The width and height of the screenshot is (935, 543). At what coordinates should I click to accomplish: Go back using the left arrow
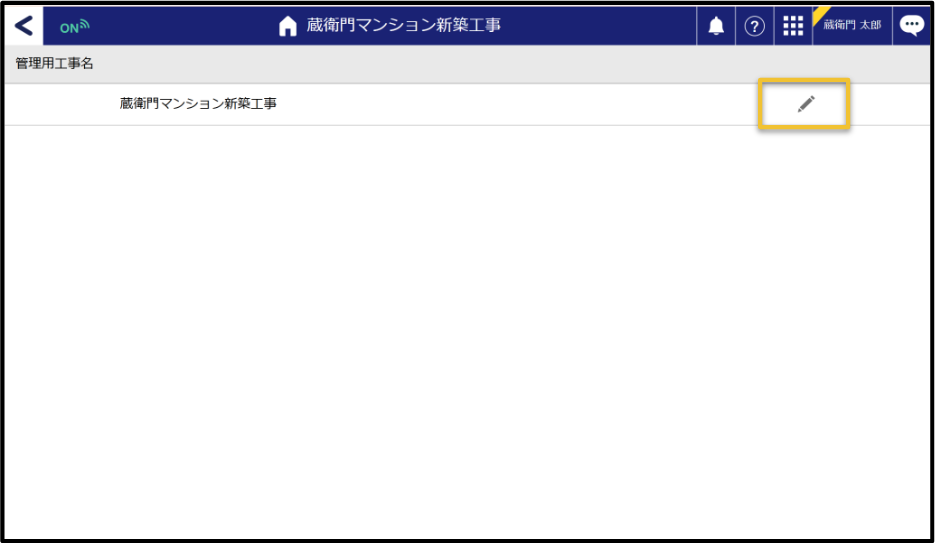coord(24,26)
